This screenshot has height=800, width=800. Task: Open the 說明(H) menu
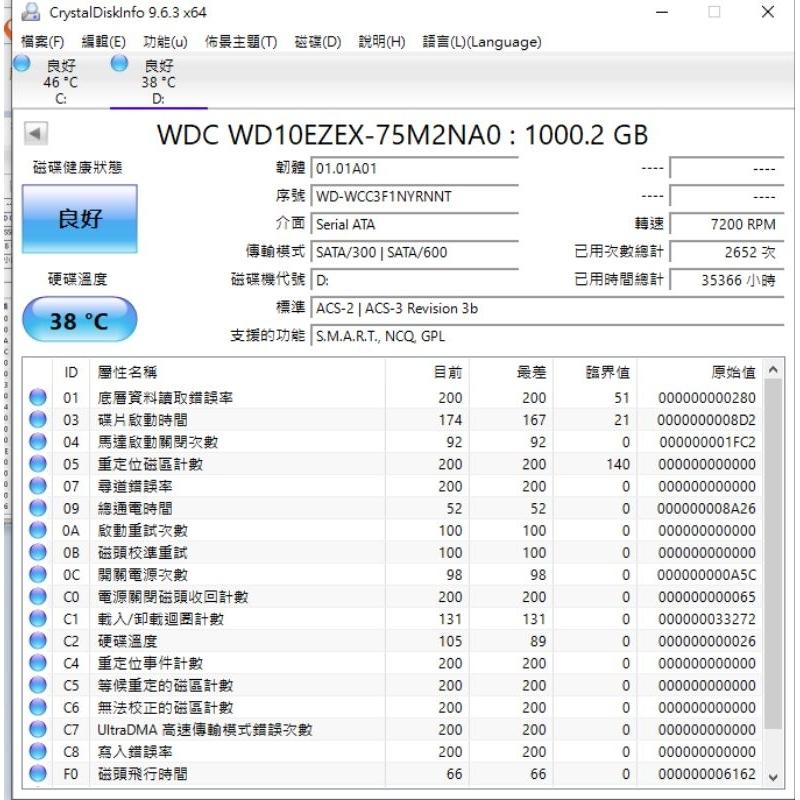pos(382,41)
